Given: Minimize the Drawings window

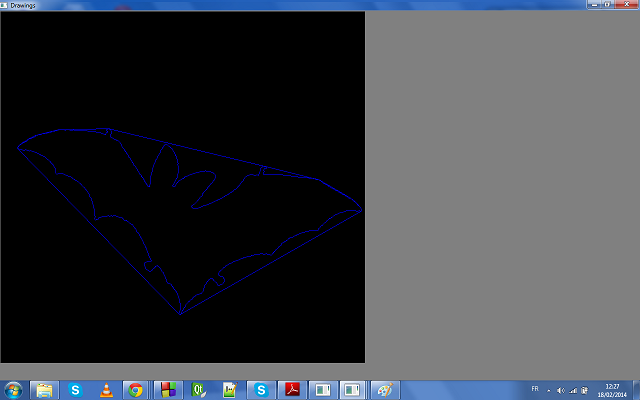Looking at the screenshot, I should pos(594,4).
